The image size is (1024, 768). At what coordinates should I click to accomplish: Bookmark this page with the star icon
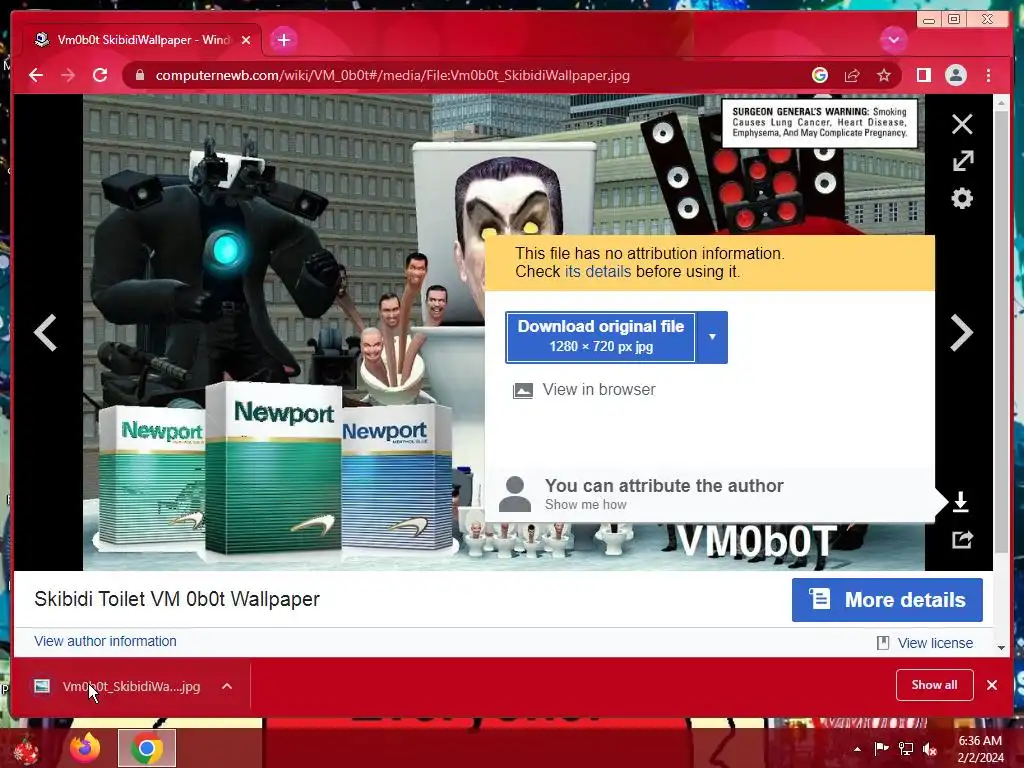click(884, 75)
